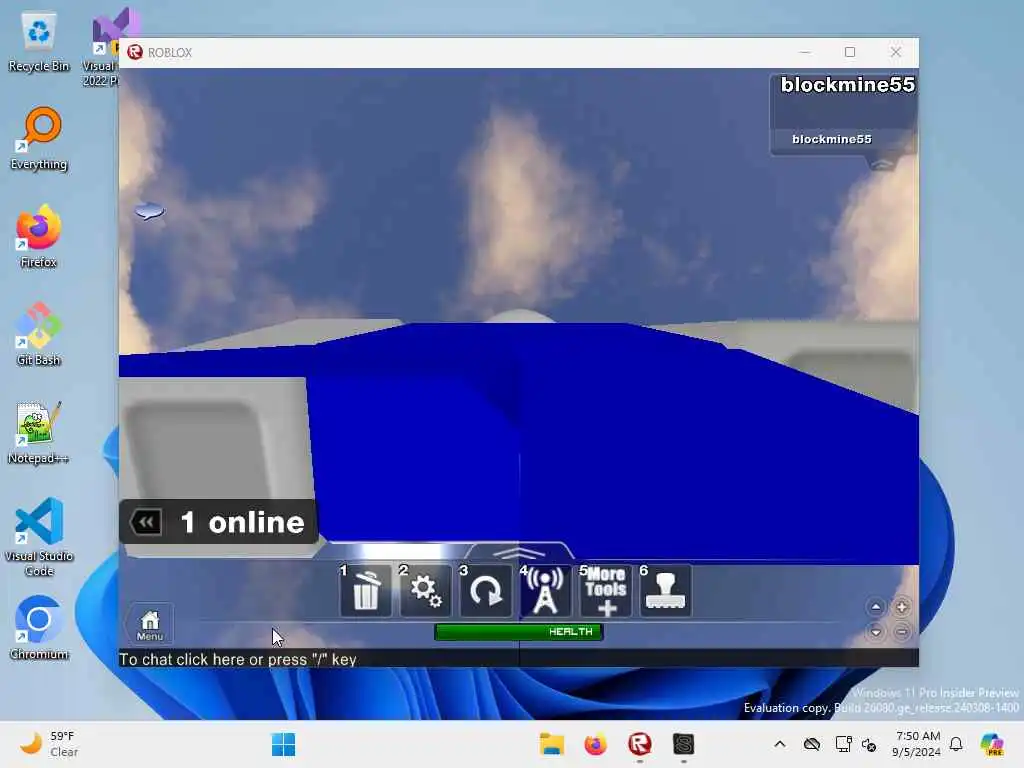This screenshot has height=768, width=1024.
Task: Maximize the ROBLOX window
Action: coord(850,52)
